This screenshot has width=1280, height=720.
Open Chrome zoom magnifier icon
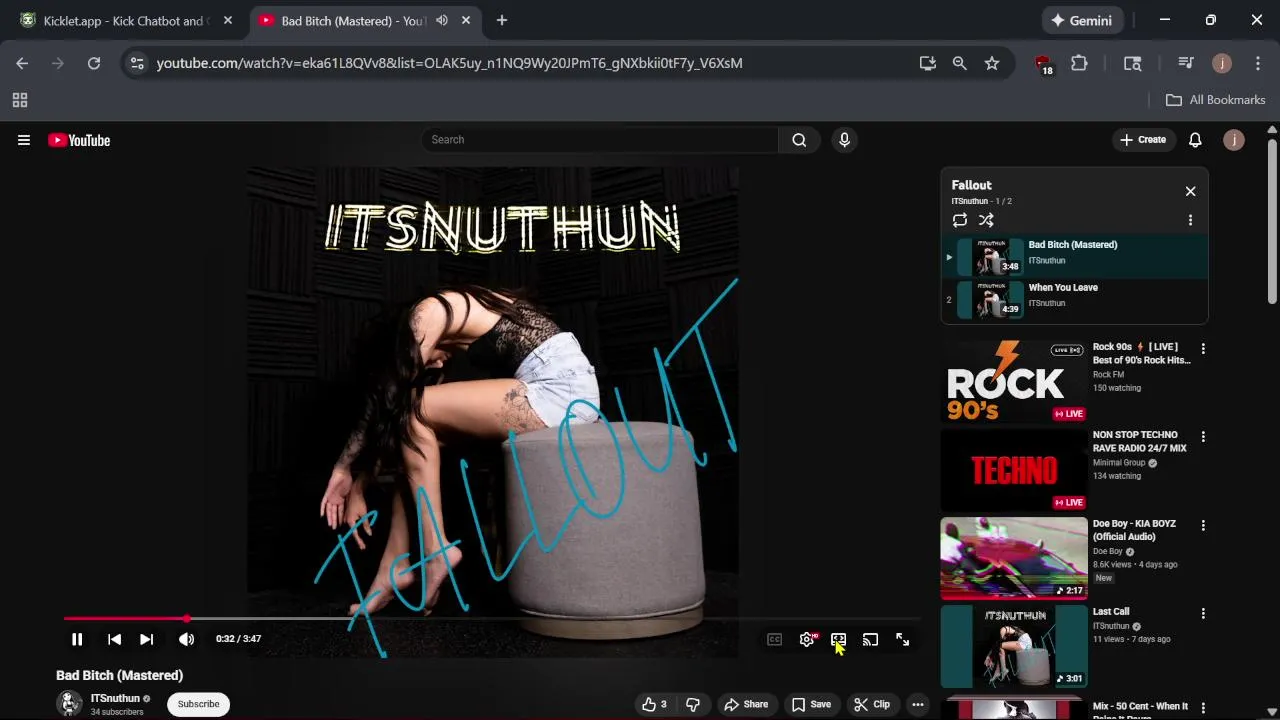[x=959, y=63]
